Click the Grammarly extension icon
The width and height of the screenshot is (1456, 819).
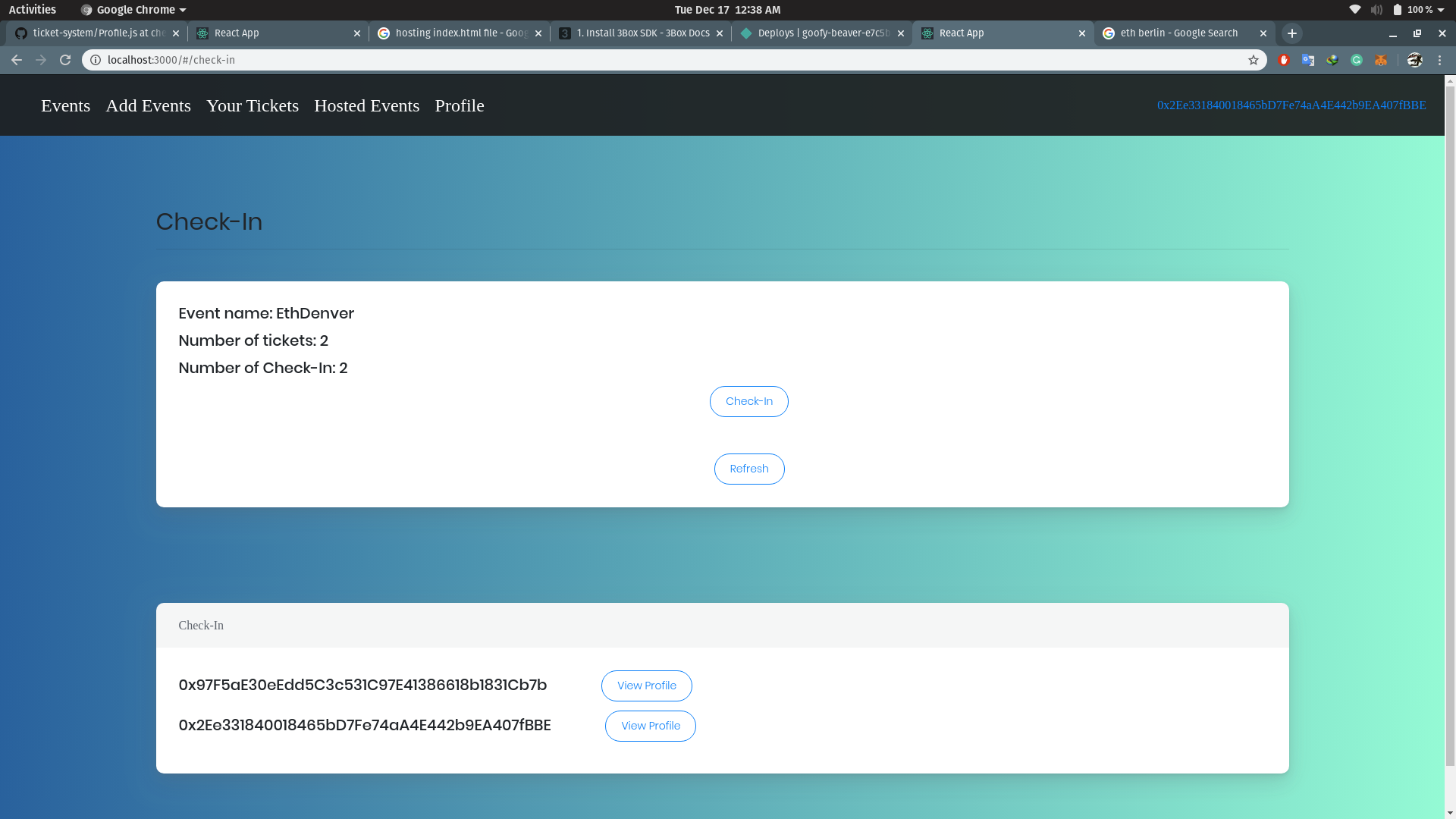click(x=1357, y=60)
